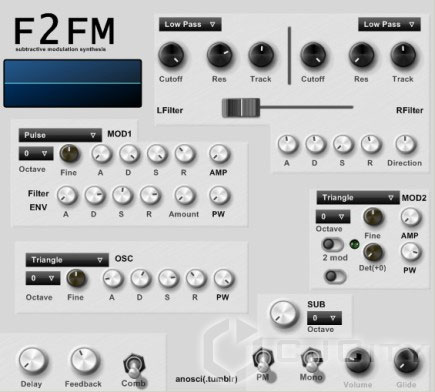The width and height of the screenshot is (435, 392).
Task: Click the OSC envelope R knob
Action: pos(196,279)
